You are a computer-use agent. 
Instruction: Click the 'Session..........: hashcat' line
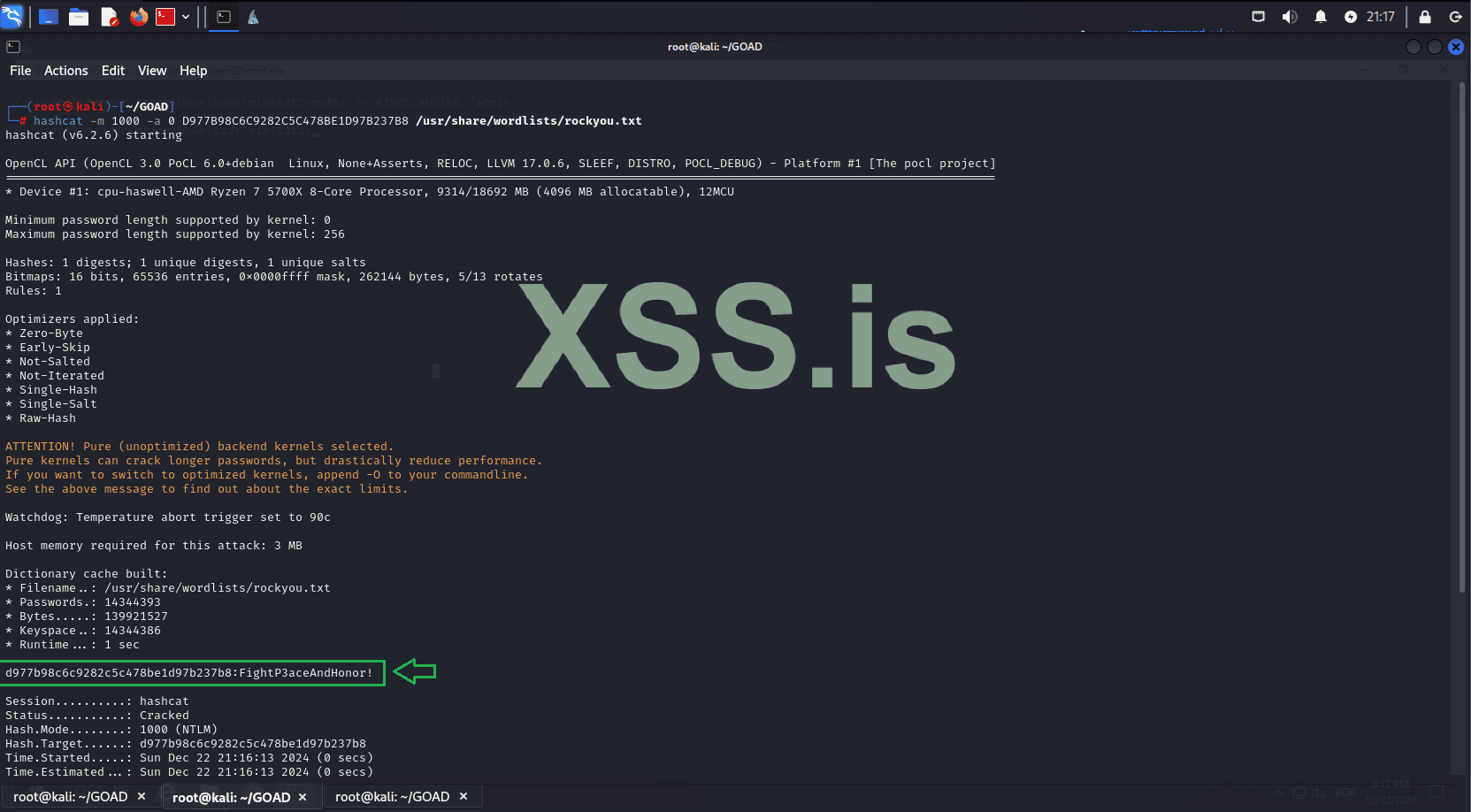[x=97, y=701]
